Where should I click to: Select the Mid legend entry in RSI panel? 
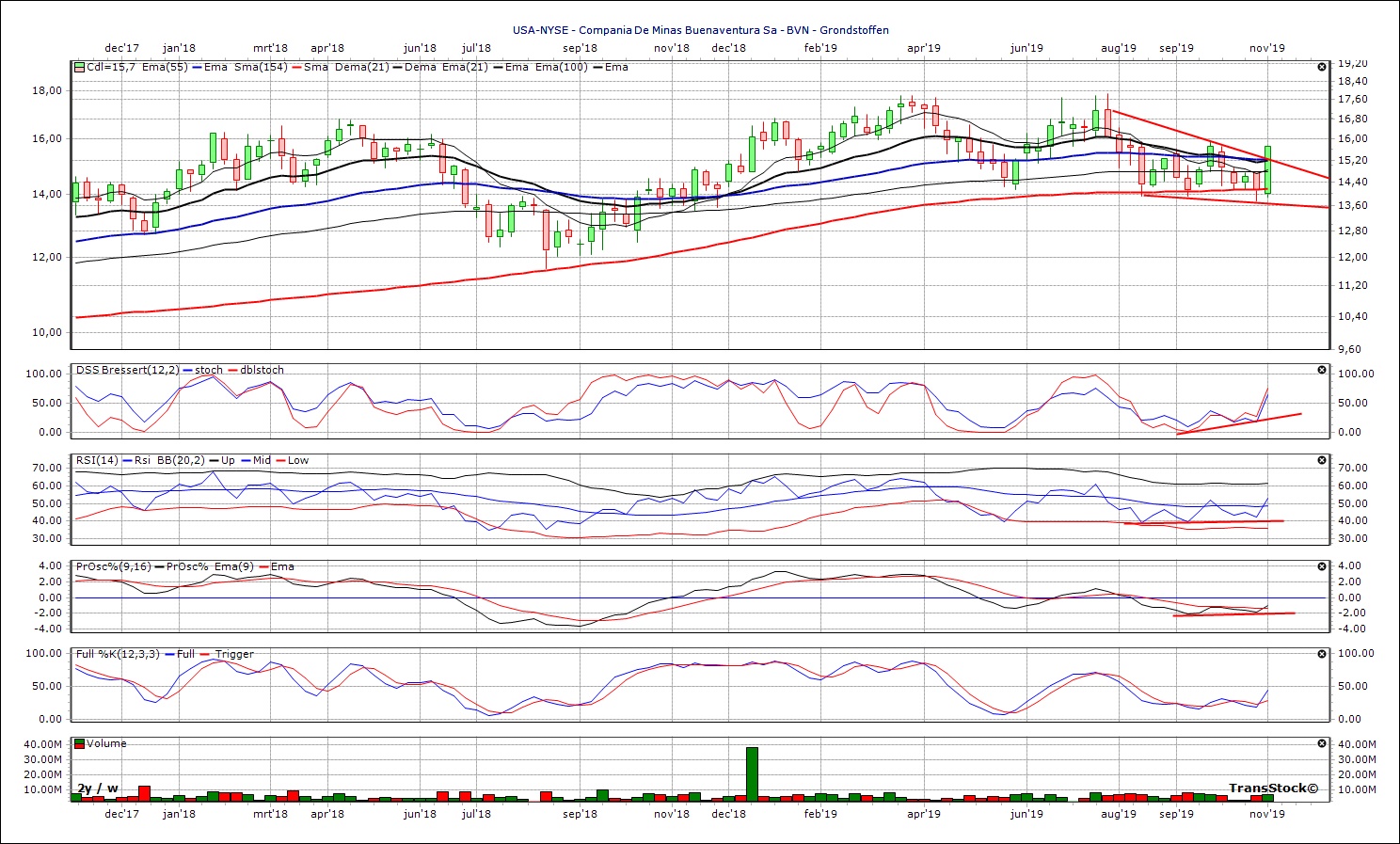pyautogui.click(x=262, y=460)
